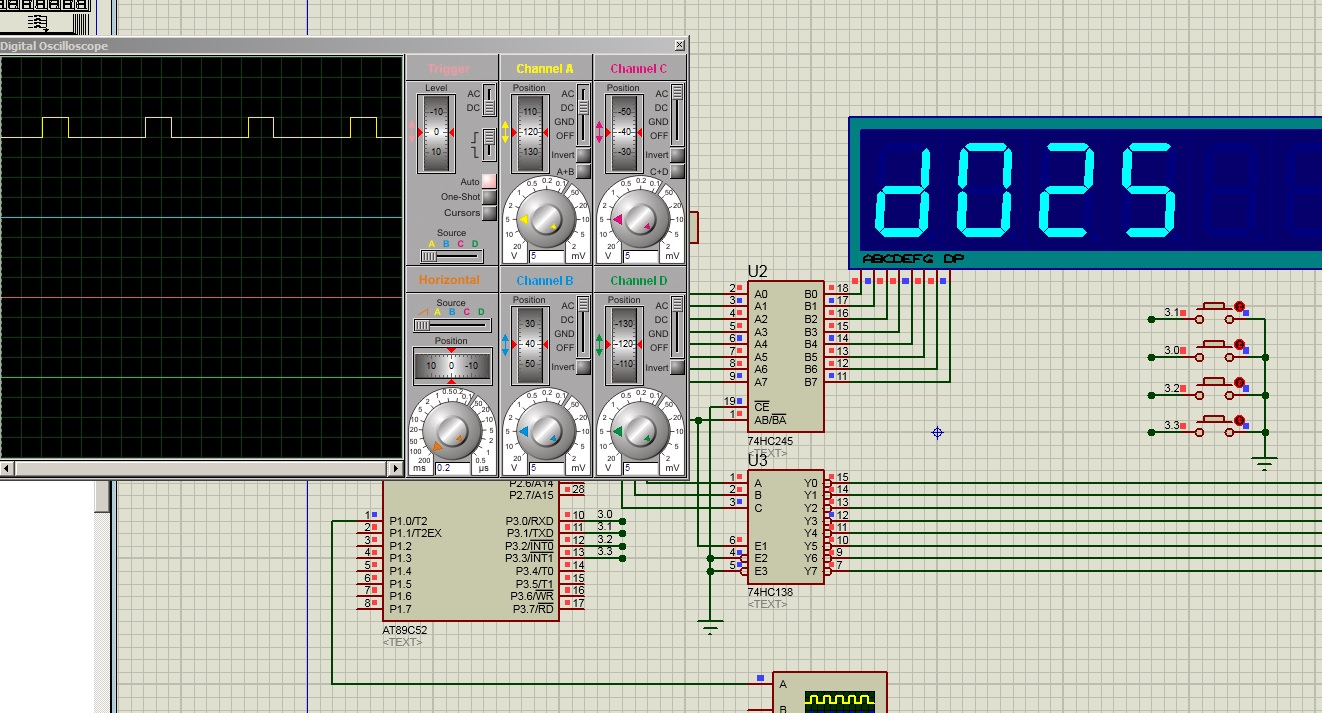The height and width of the screenshot is (713, 1322).
Task: Click the ground symbol below the push buttons
Action: tap(1265, 462)
